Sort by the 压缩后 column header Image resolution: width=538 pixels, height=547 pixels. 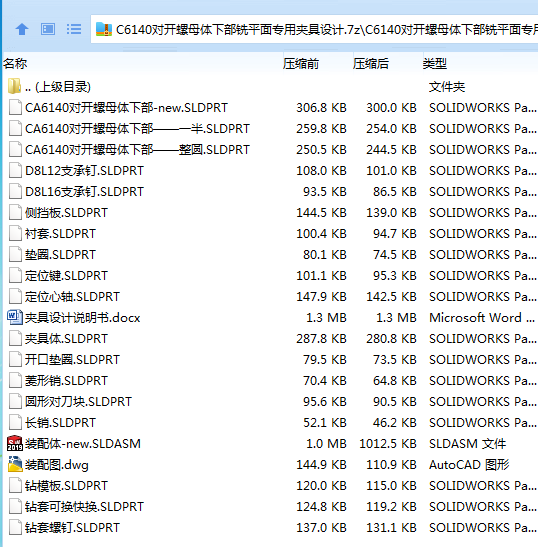tap(371, 63)
